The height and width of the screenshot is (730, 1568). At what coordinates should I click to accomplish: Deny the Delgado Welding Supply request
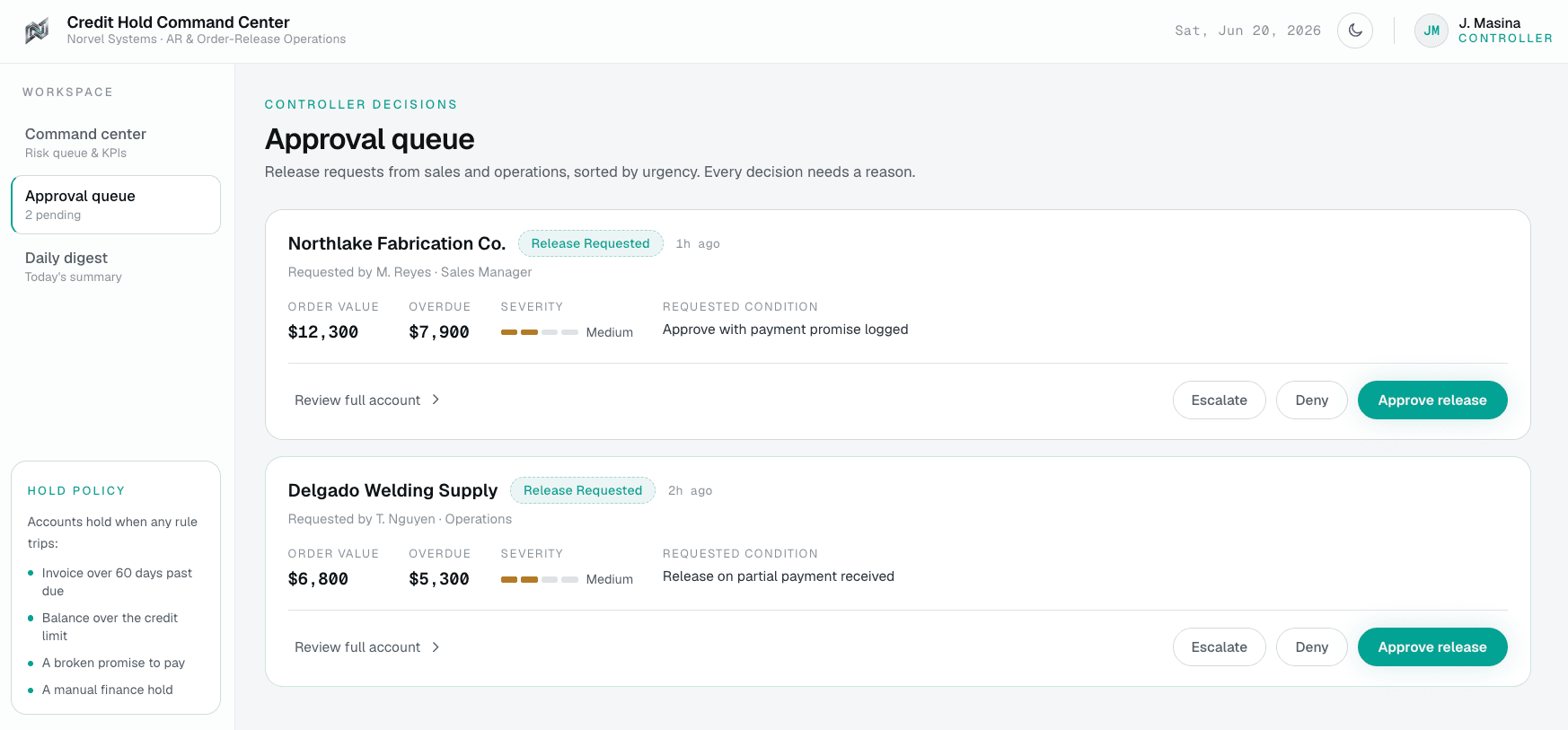(x=1311, y=646)
